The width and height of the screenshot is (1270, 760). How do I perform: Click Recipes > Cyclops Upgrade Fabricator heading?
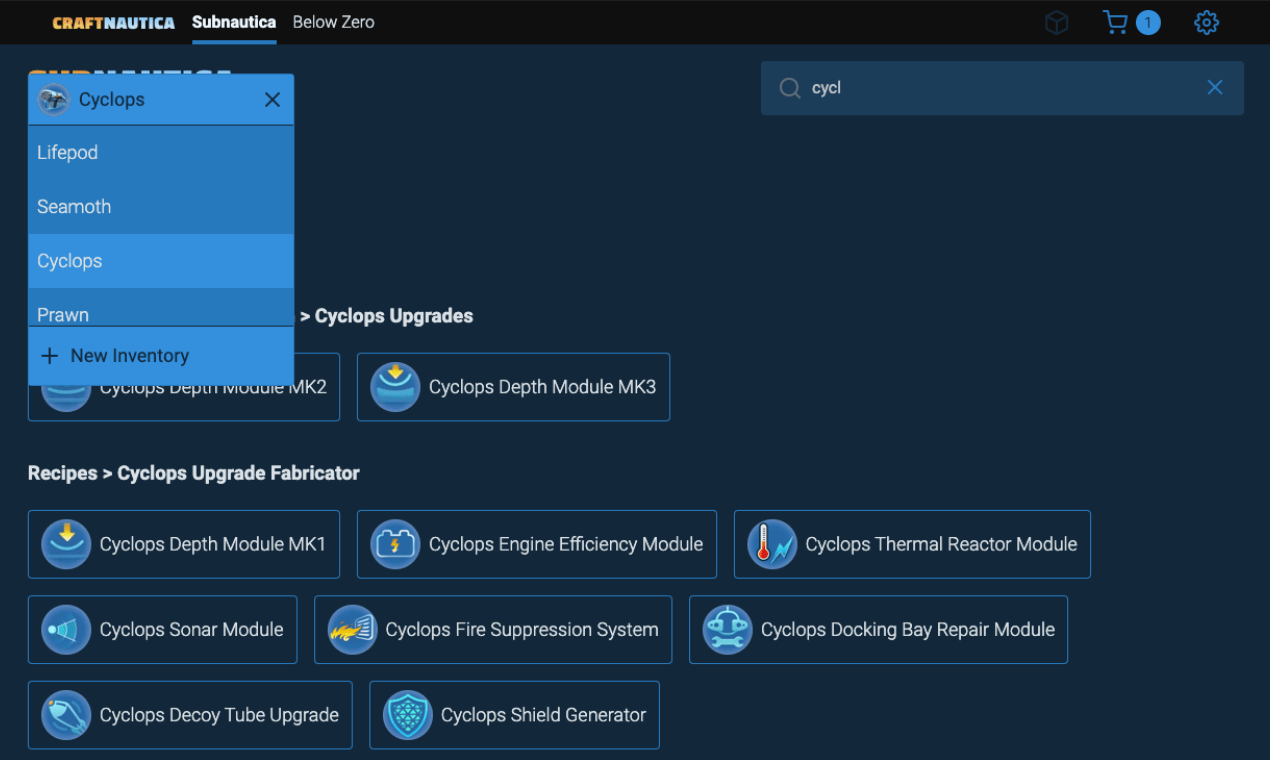pyautogui.click(x=194, y=473)
